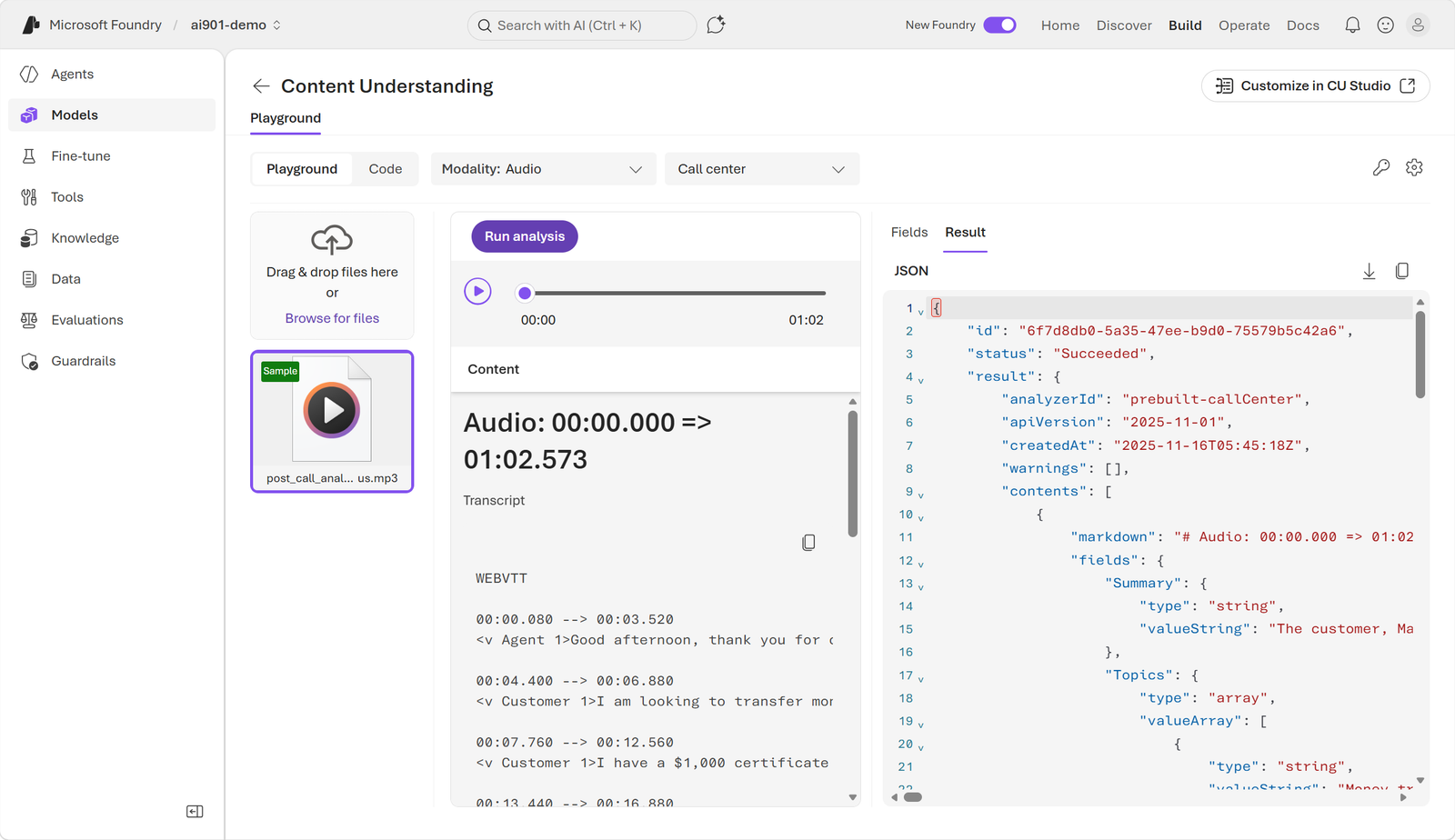This screenshot has height=840, width=1455.
Task: Click Customize in CU Studio button
Action: (1315, 85)
